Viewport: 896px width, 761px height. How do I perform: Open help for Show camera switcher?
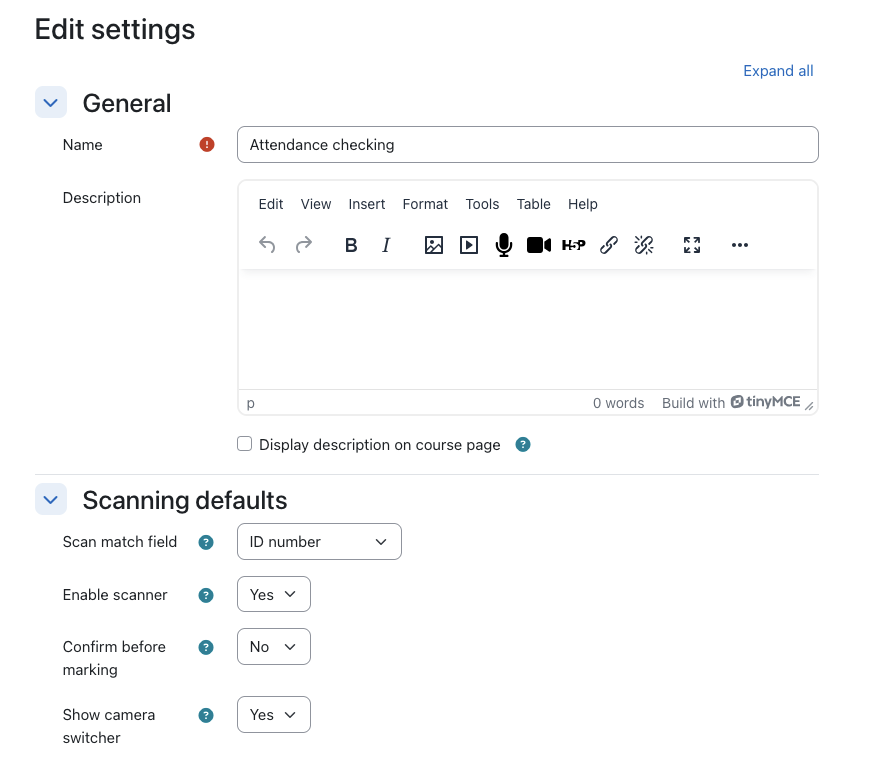(206, 715)
